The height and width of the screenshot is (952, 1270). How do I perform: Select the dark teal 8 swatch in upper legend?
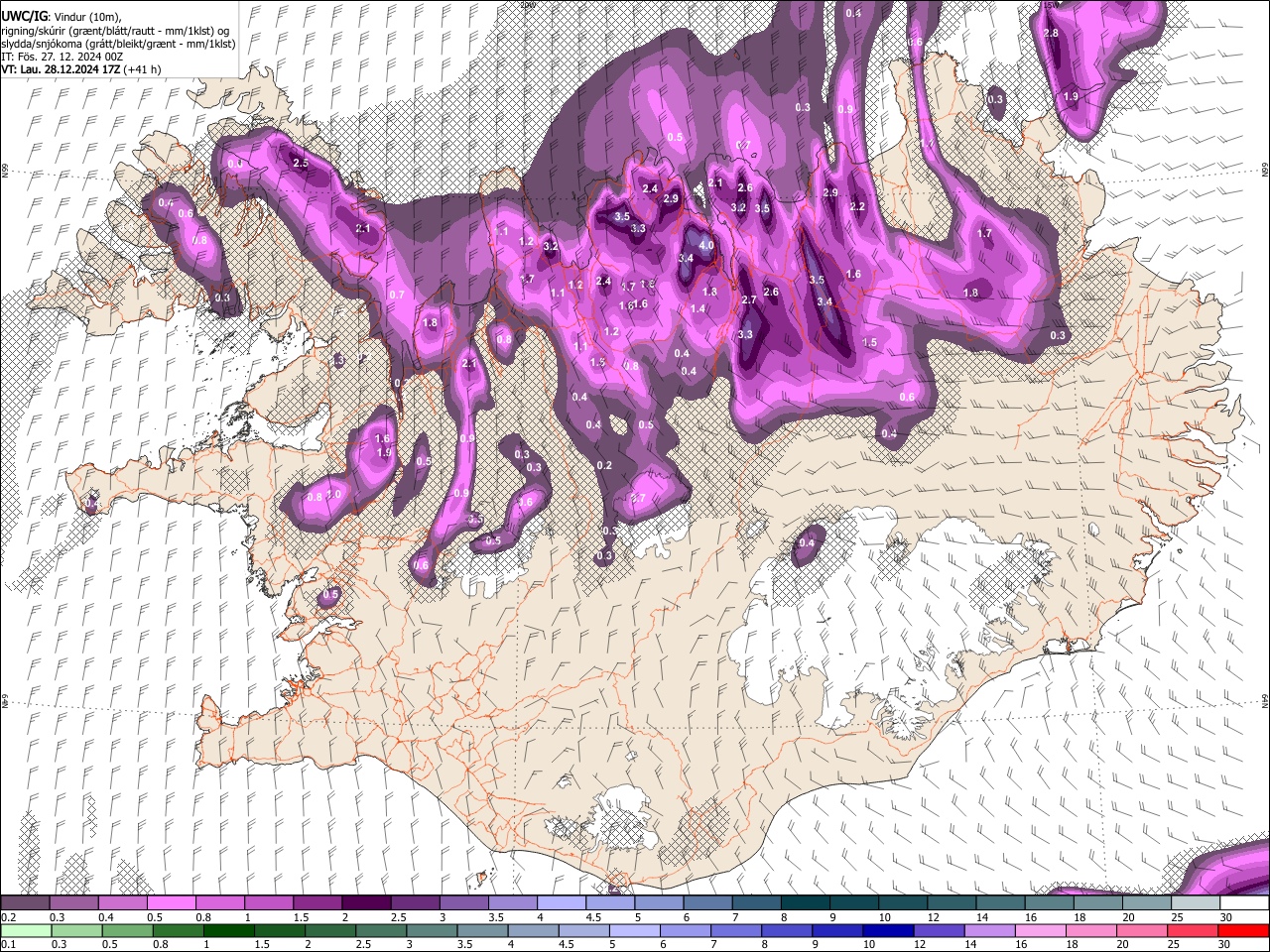pos(806,903)
